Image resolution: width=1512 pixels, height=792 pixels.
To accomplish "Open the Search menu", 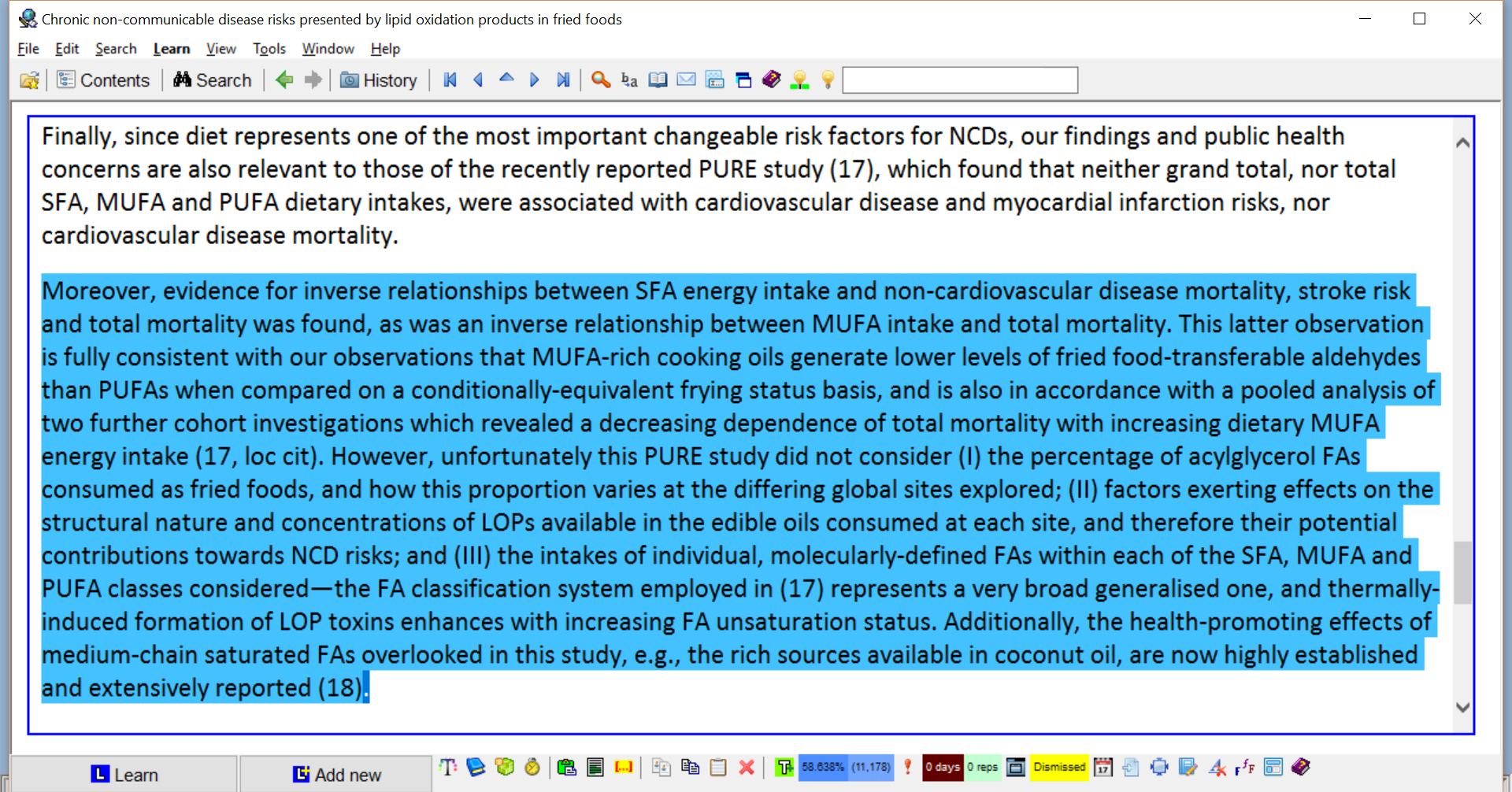I will 116,49.
